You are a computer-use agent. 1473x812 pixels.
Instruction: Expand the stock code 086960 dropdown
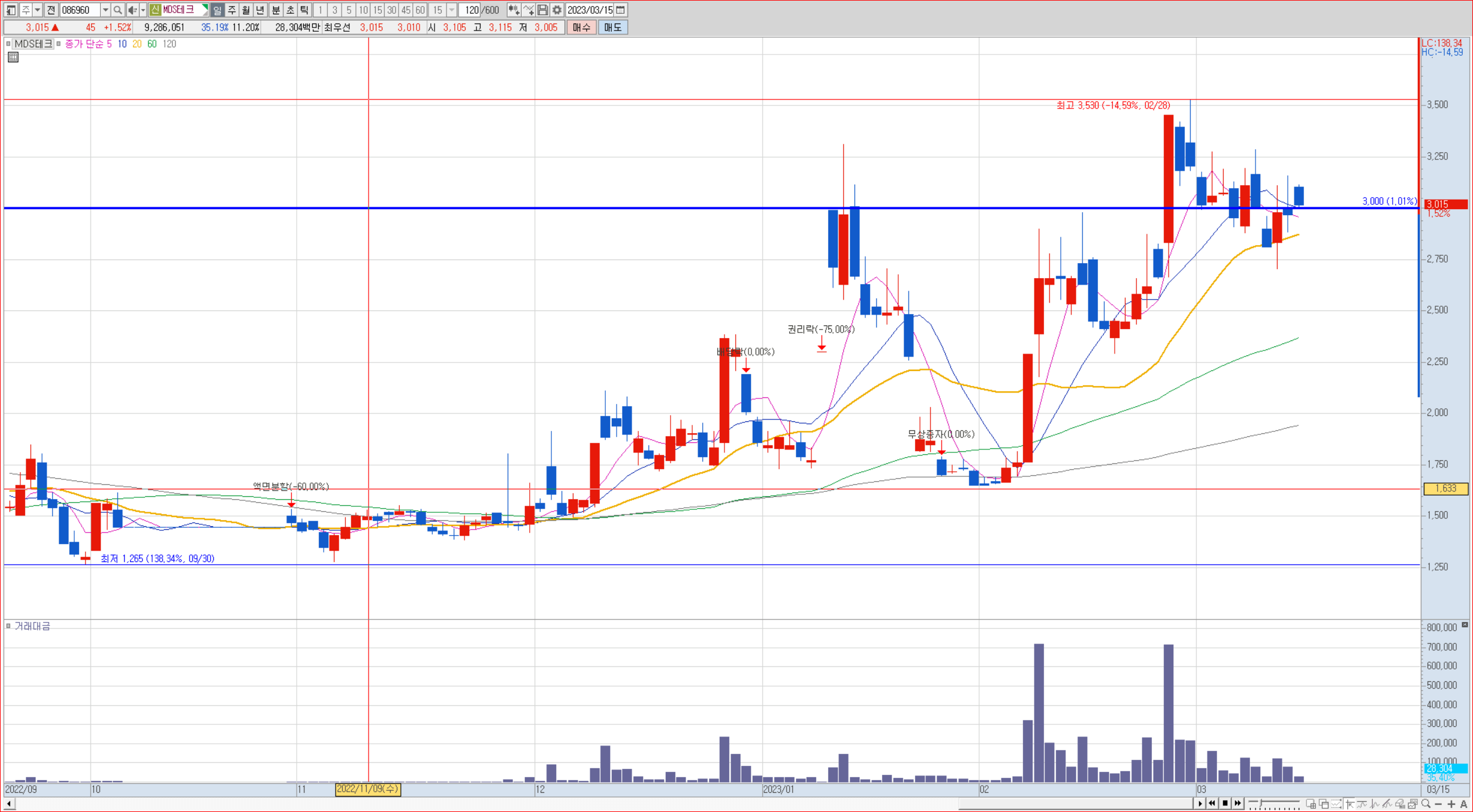coord(105,10)
